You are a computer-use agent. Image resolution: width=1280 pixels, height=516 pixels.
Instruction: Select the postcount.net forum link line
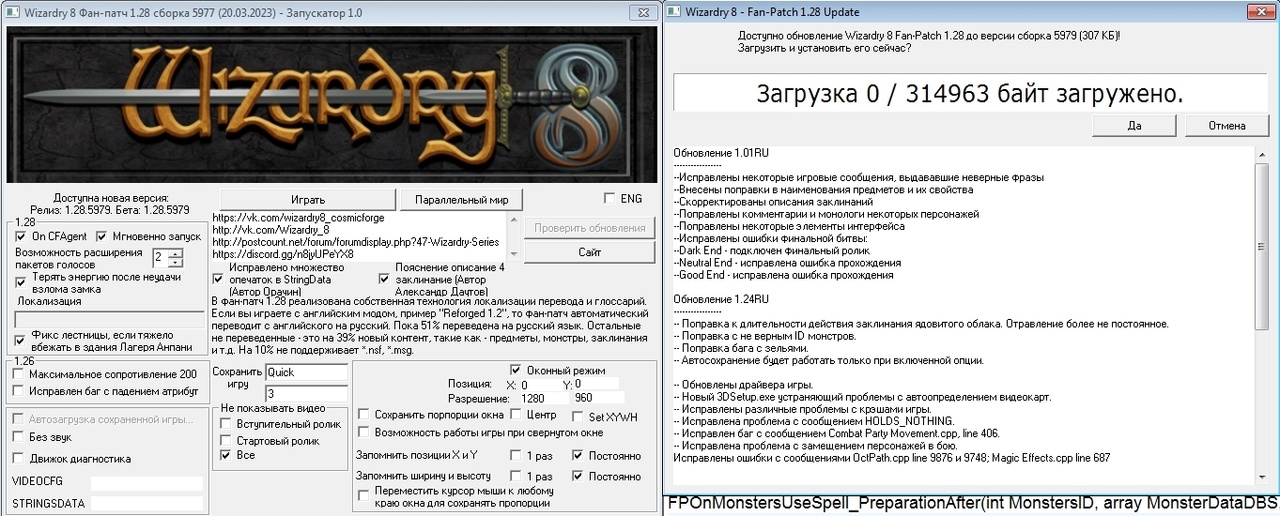355,241
